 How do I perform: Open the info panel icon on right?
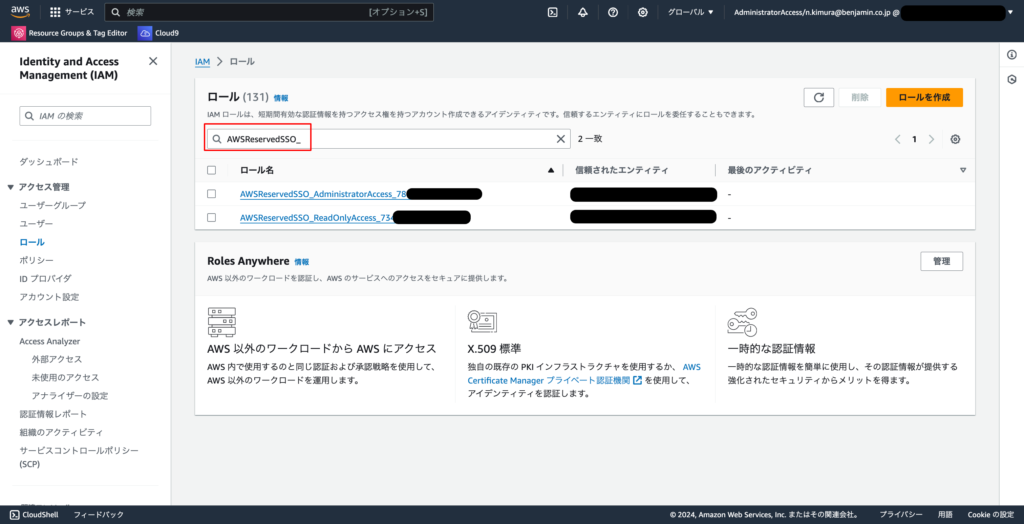pos(1012,56)
